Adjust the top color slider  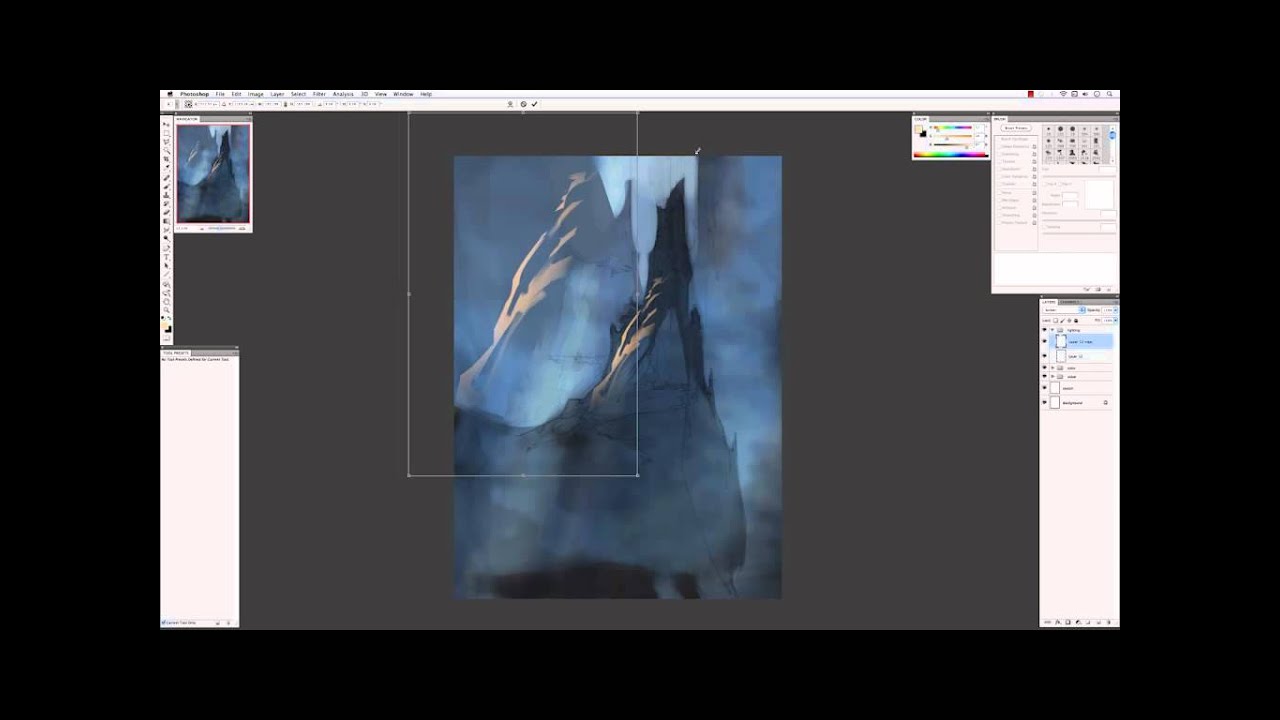953,128
